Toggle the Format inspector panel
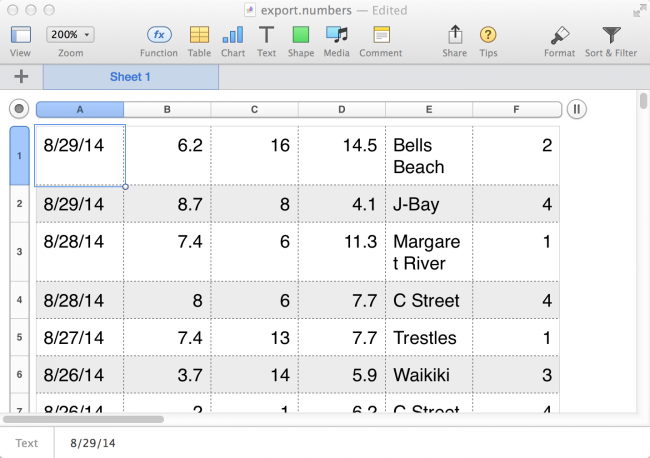Viewport: 650px width, 458px height. click(x=559, y=35)
